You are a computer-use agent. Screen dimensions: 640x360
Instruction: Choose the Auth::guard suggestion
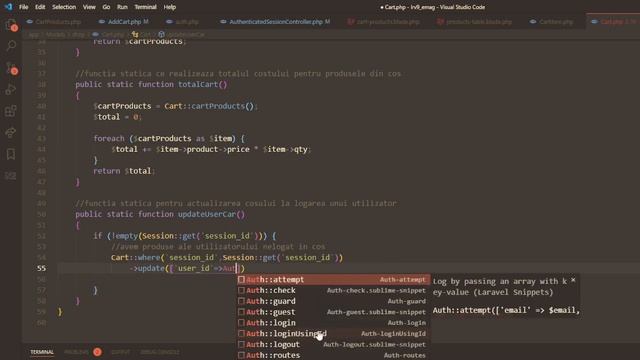click(333, 301)
